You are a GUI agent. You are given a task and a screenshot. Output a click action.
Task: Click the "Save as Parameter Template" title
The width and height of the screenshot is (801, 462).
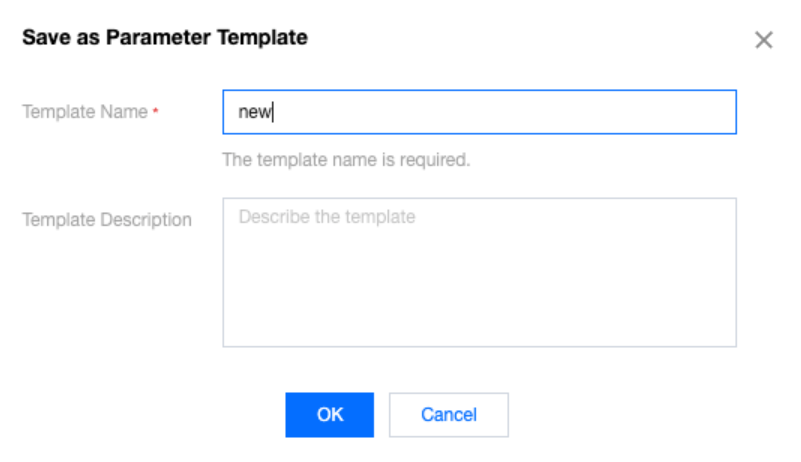click(x=165, y=38)
